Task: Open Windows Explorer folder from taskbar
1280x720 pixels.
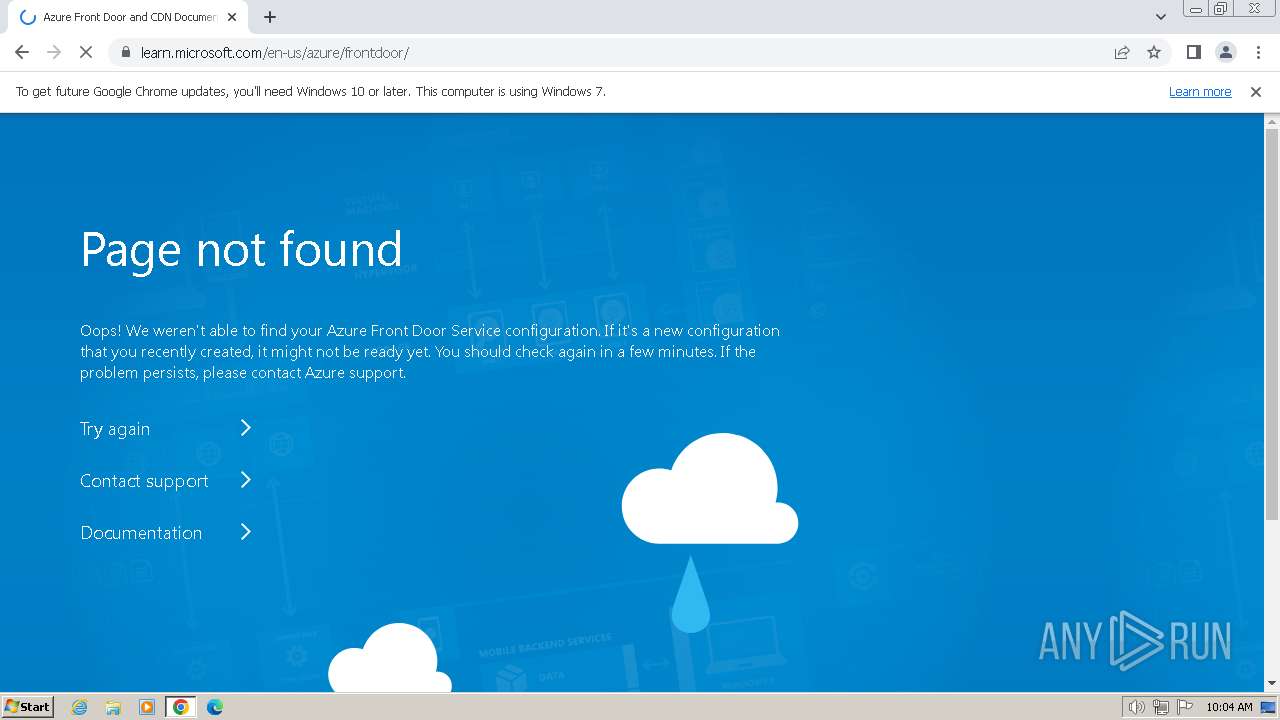Action: coord(113,707)
